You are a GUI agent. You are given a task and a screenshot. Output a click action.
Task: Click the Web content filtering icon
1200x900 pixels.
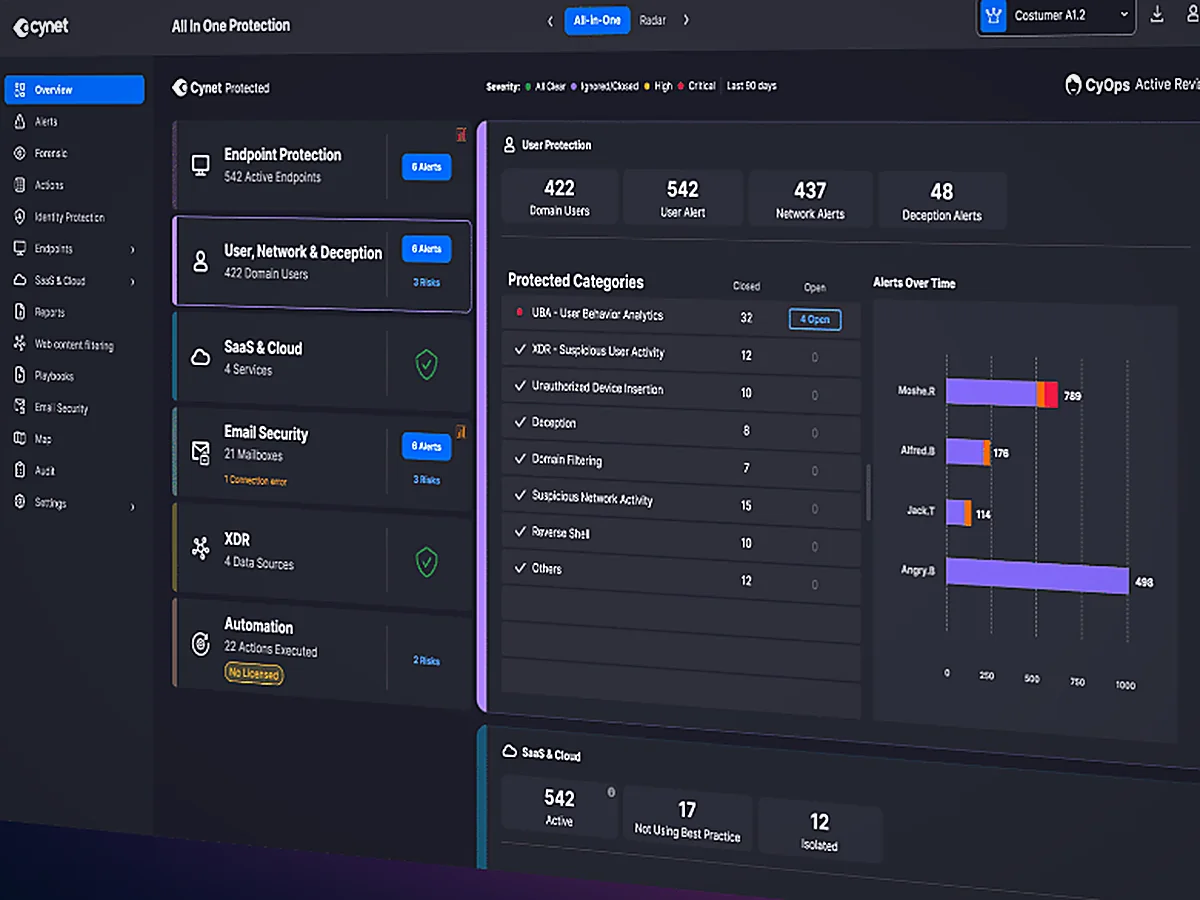coord(19,344)
